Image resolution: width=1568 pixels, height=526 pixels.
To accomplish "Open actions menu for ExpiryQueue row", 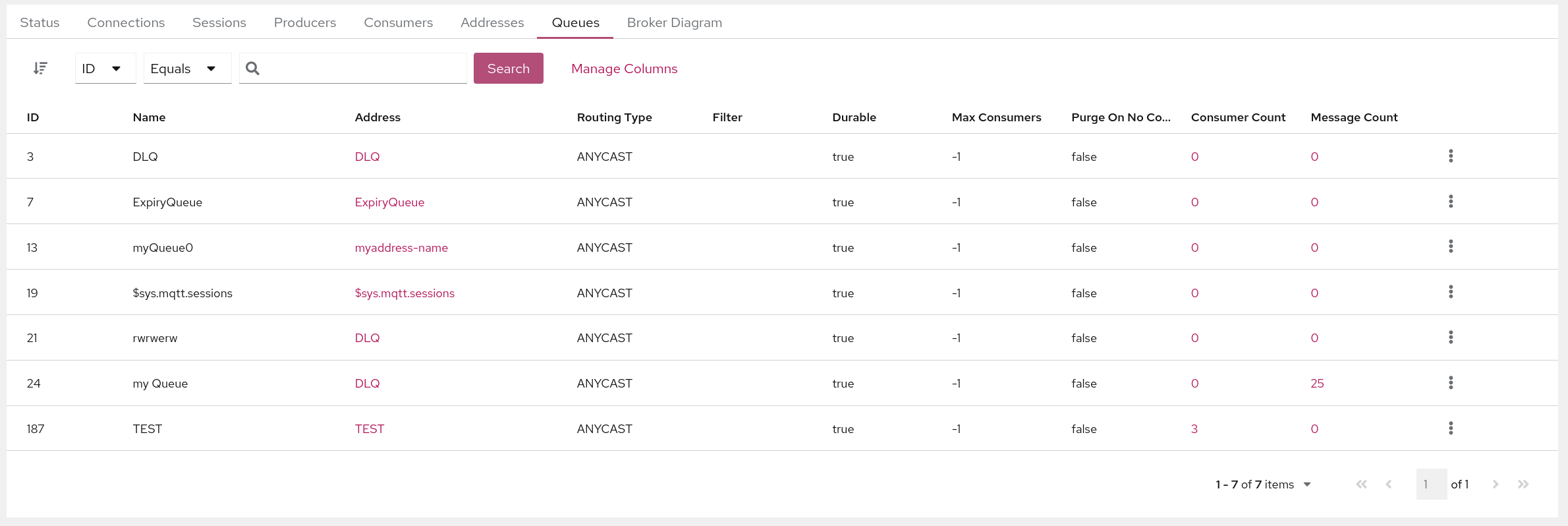I will point(1451,202).
